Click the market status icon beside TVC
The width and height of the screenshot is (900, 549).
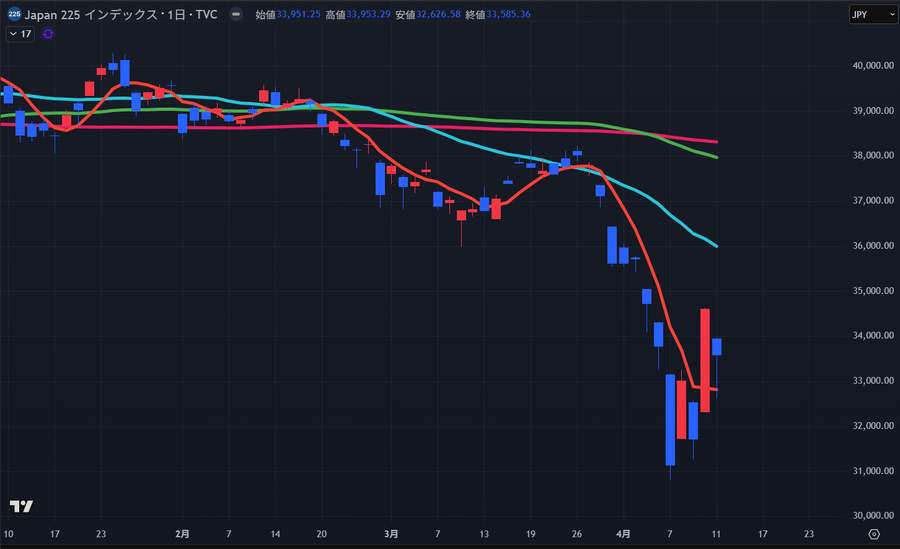click(235, 15)
